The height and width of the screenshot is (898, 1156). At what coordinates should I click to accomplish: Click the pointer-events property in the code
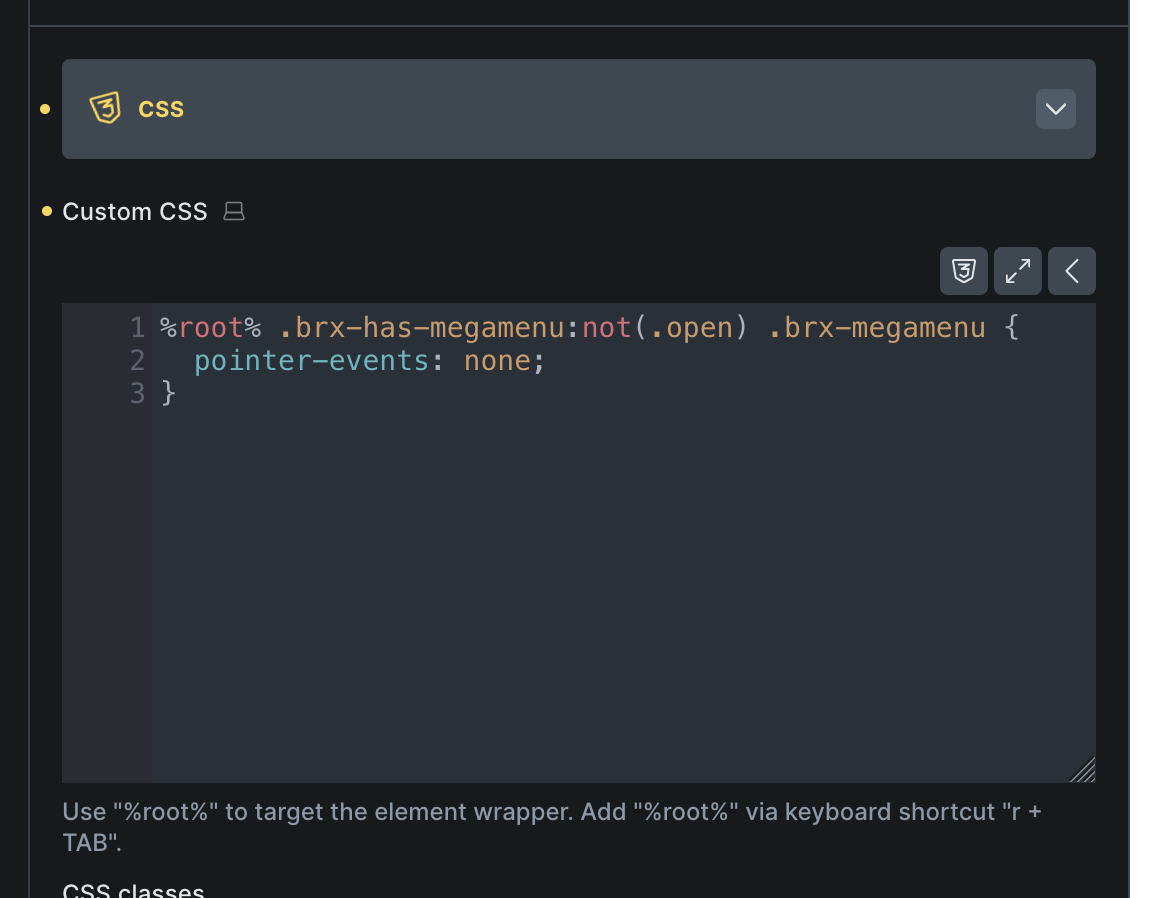(311, 361)
